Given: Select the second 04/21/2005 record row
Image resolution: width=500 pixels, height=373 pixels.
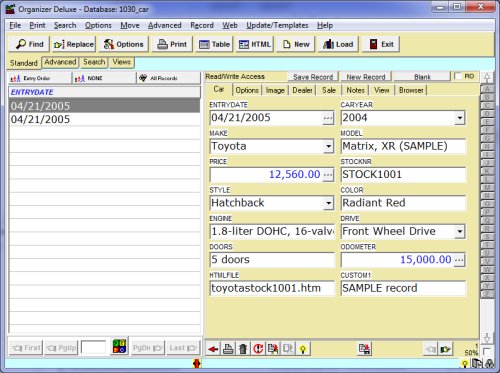Looking at the screenshot, I should (x=105, y=119).
